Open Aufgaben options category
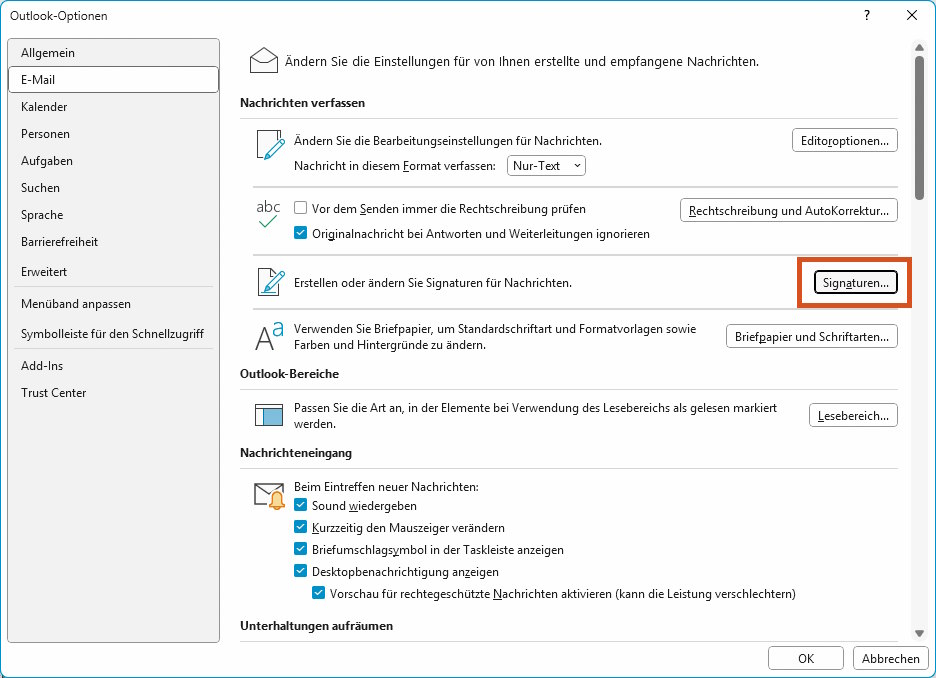The image size is (936, 678). (113, 161)
